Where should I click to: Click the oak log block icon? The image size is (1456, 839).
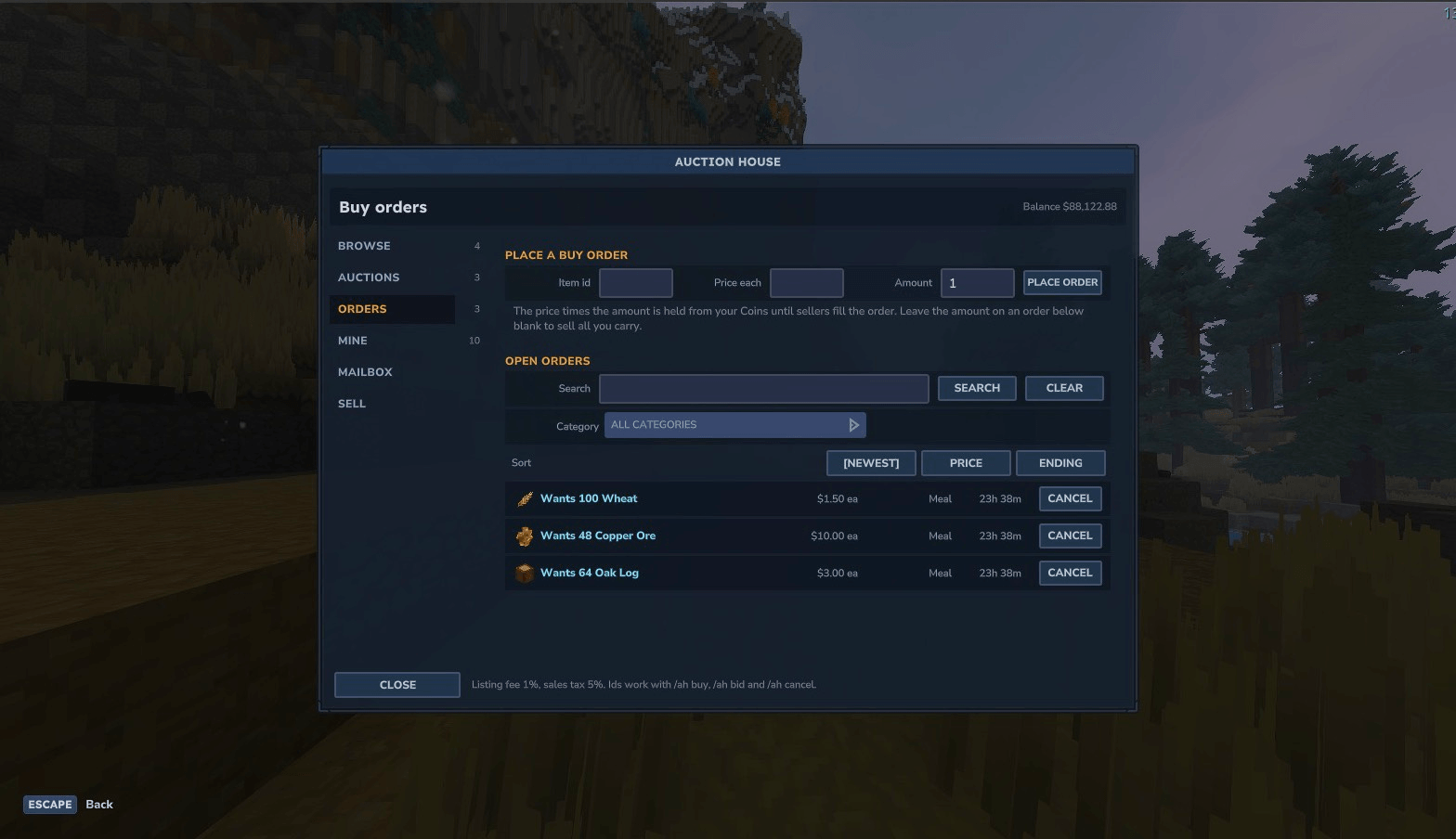pyautogui.click(x=525, y=574)
